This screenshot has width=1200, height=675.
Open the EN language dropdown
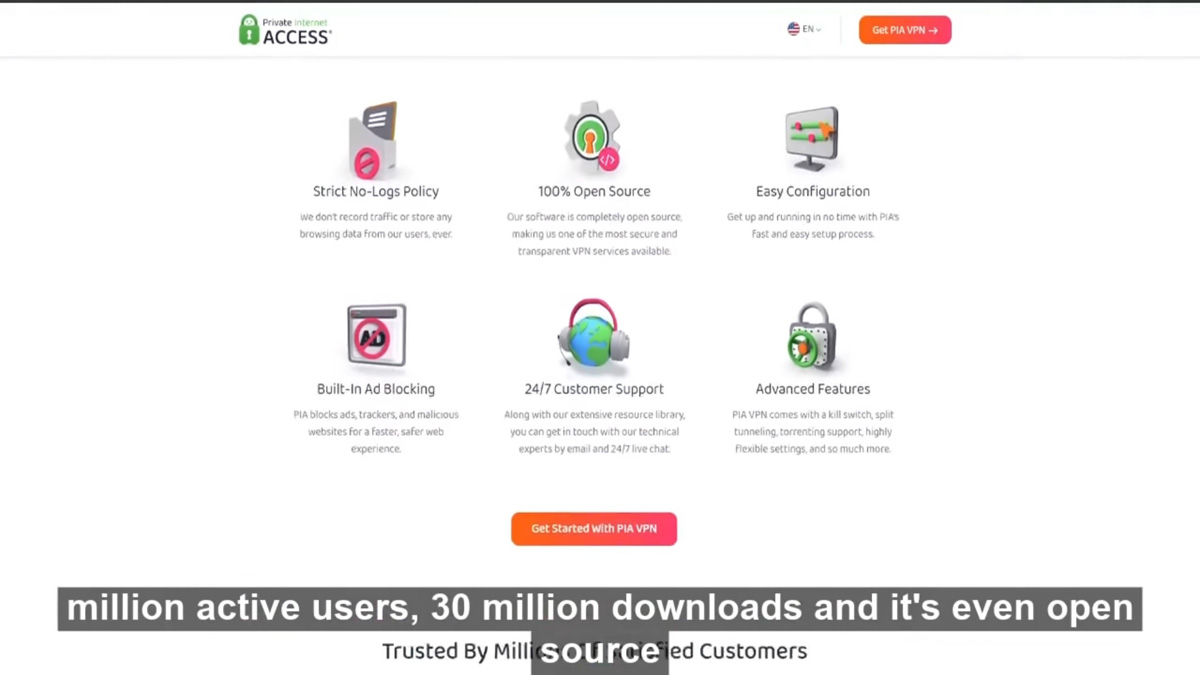pyautogui.click(x=804, y=29)
